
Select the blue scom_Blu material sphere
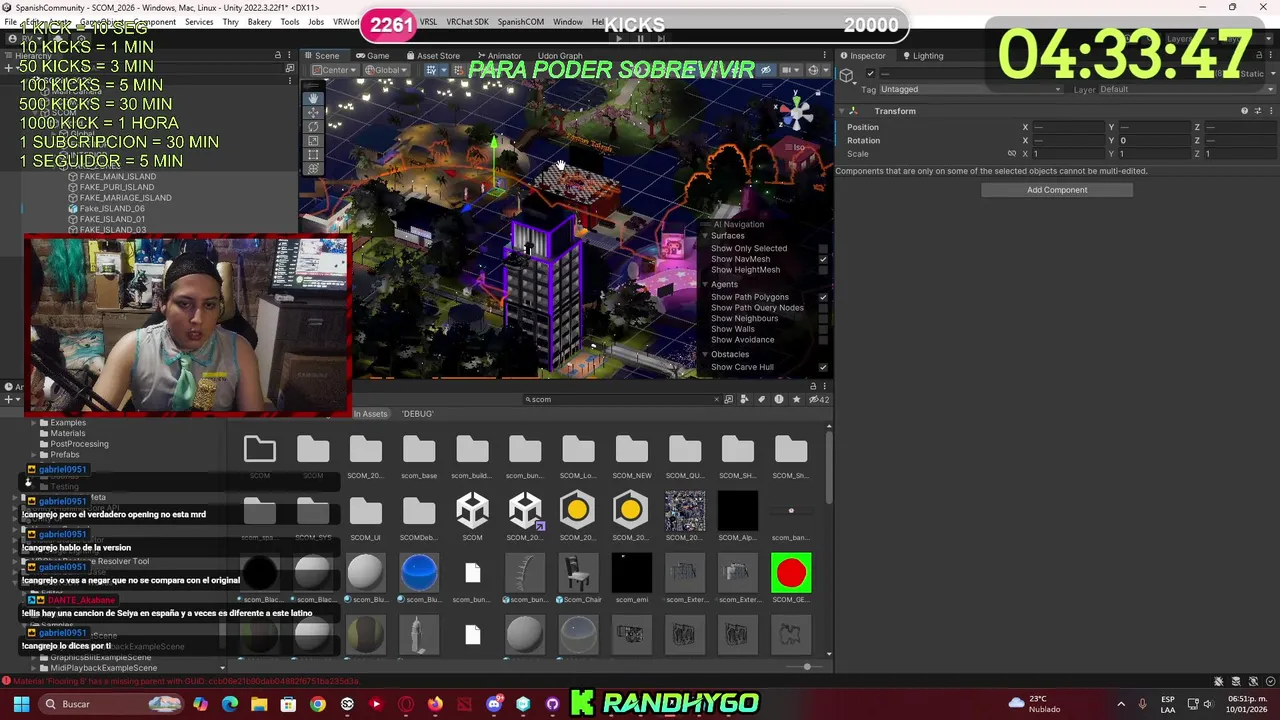[419, 578]
